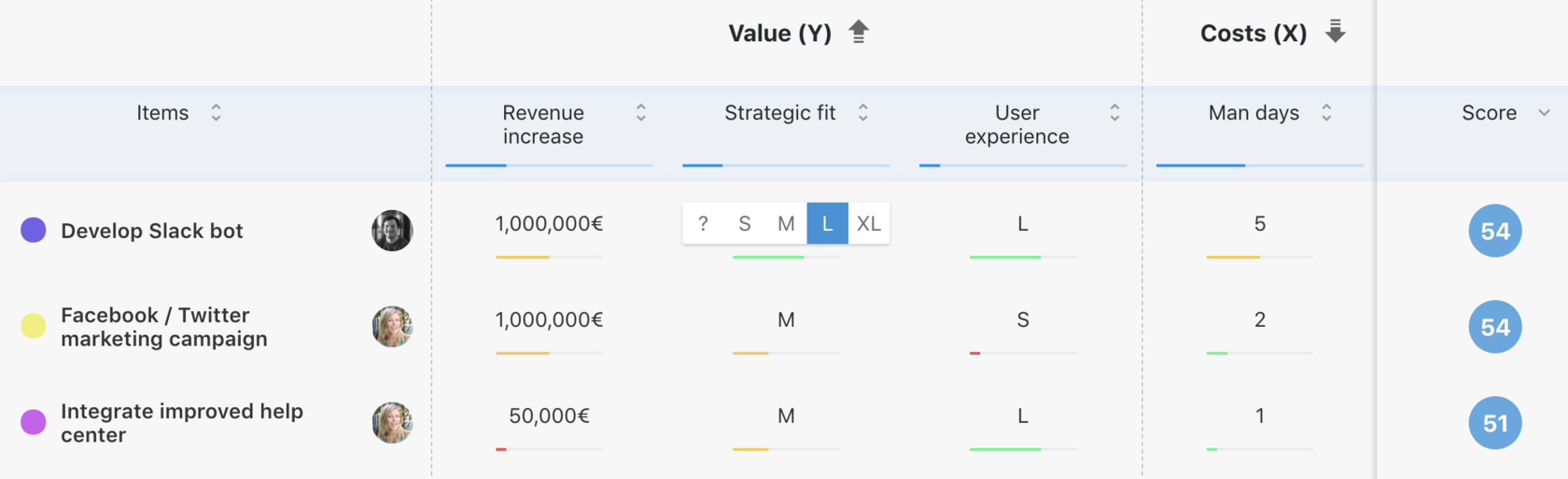
Task: Sort by the Strategic fit column
Action: (x=863, y=113)
